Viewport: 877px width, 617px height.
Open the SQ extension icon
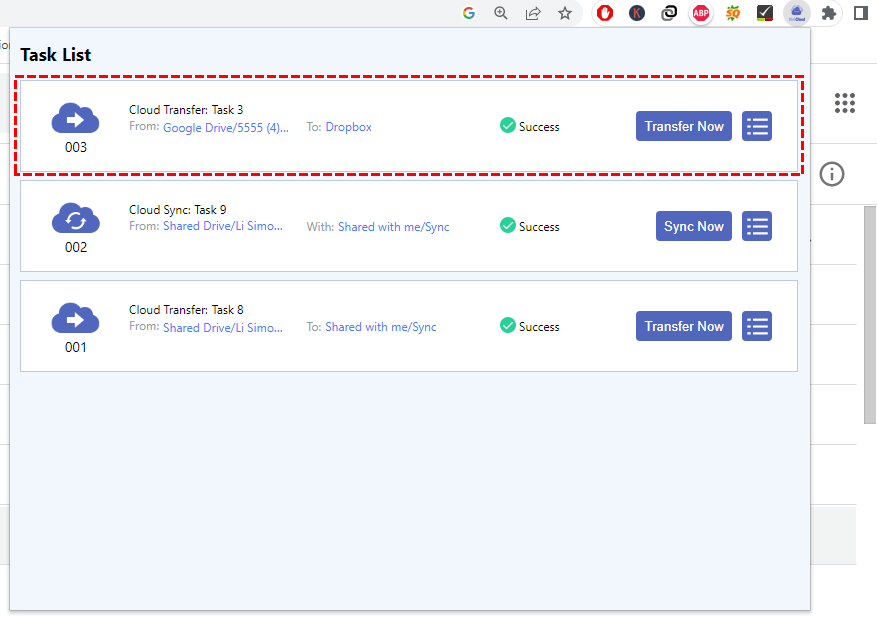point(733,13)
